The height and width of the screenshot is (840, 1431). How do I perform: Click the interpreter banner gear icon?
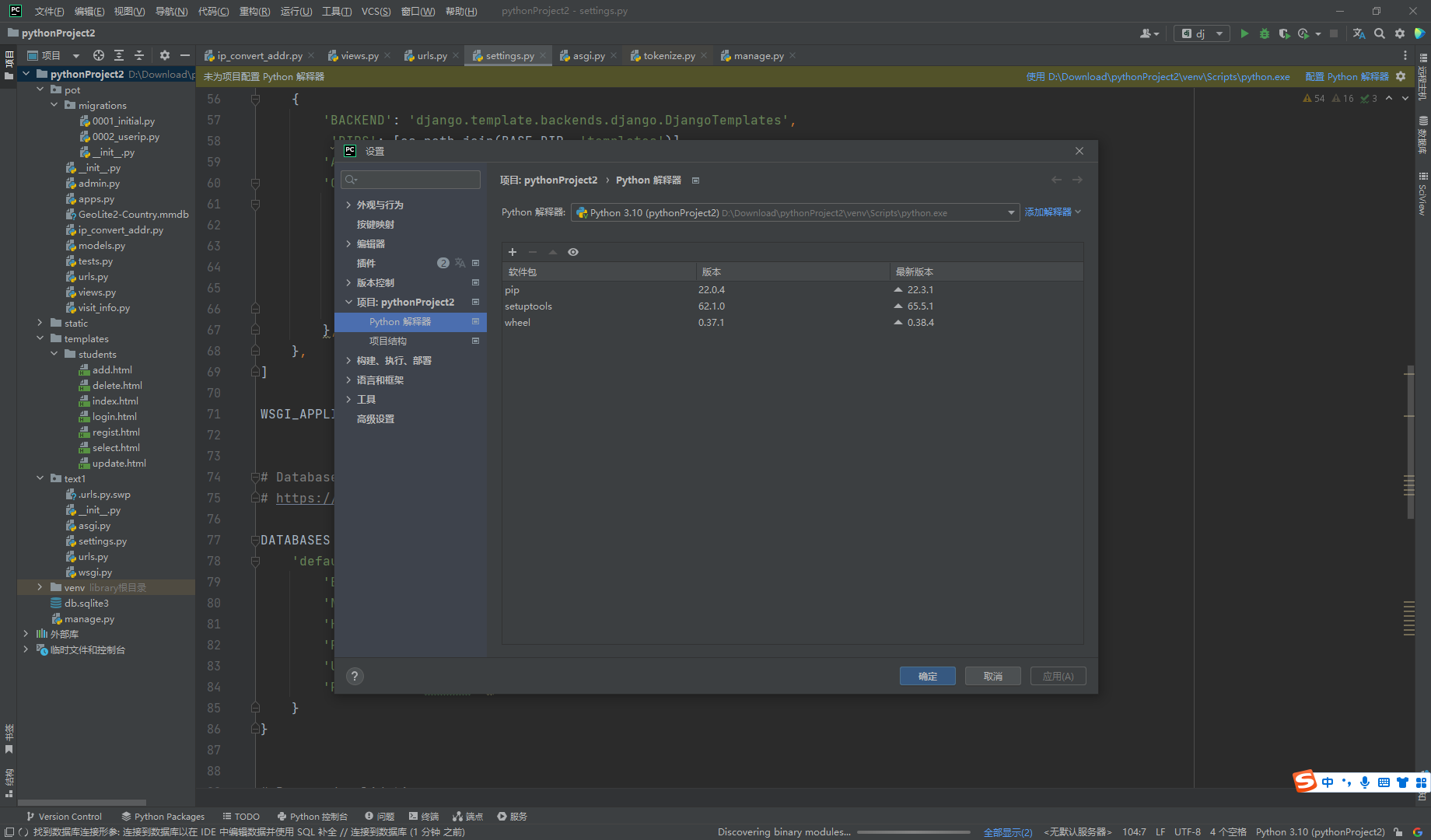[1401, 76]
